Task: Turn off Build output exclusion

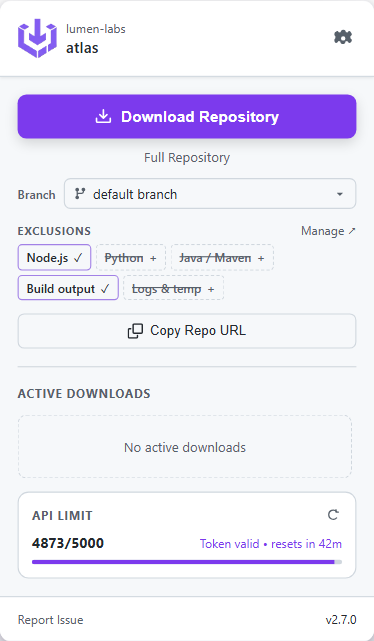Action: point(68,288)
